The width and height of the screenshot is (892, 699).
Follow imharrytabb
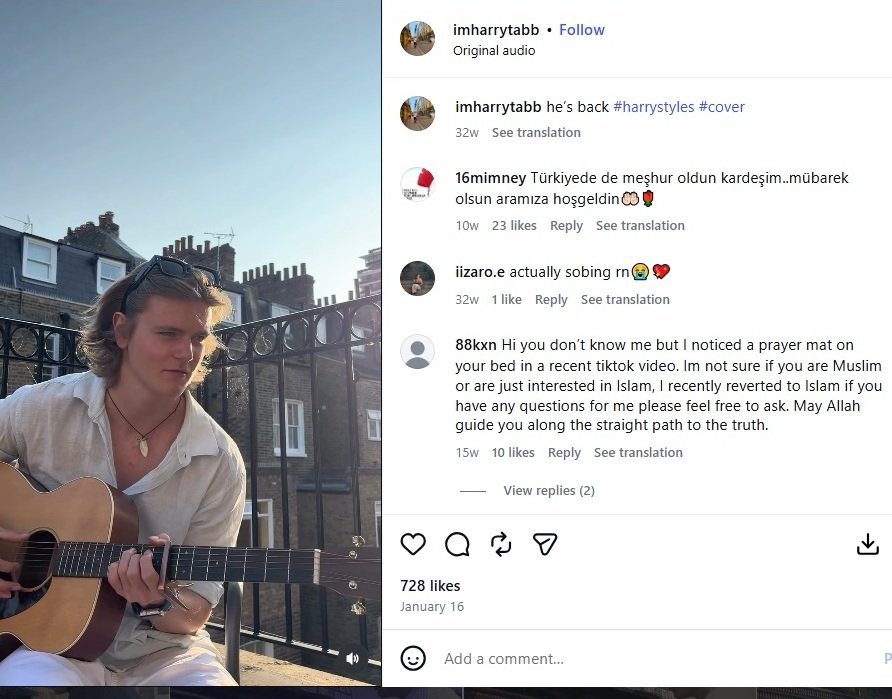(581, 30)
